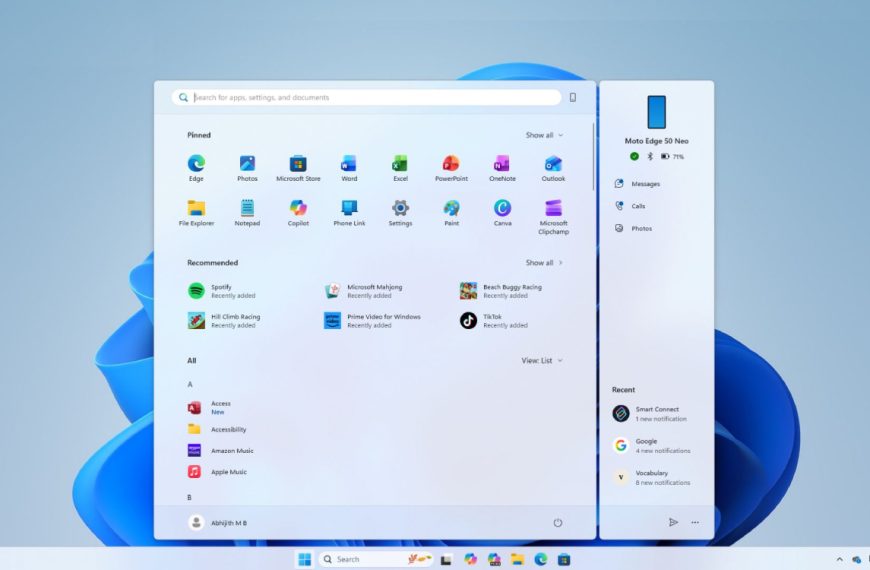Expand the Accessibility folder in All list
This screenshot has width=870, height=570.
point(217,429)
